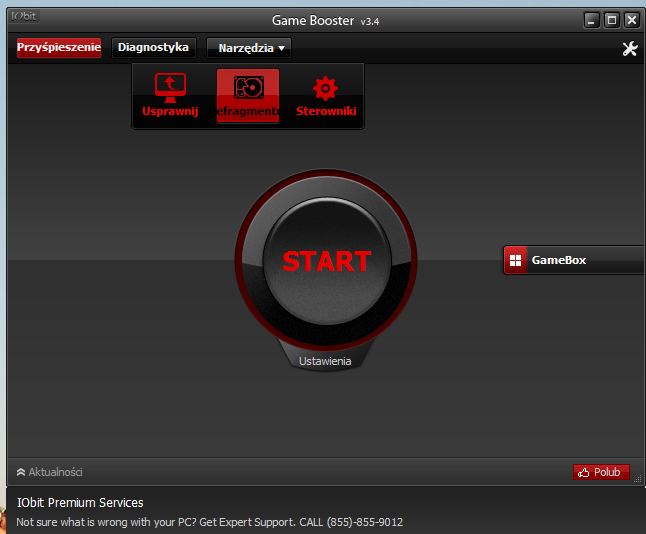Image resolution: width=646 pixels, height=534 pixels.
Task: Switch to Diagnostyka tab
Action: (x=153, y=47)
